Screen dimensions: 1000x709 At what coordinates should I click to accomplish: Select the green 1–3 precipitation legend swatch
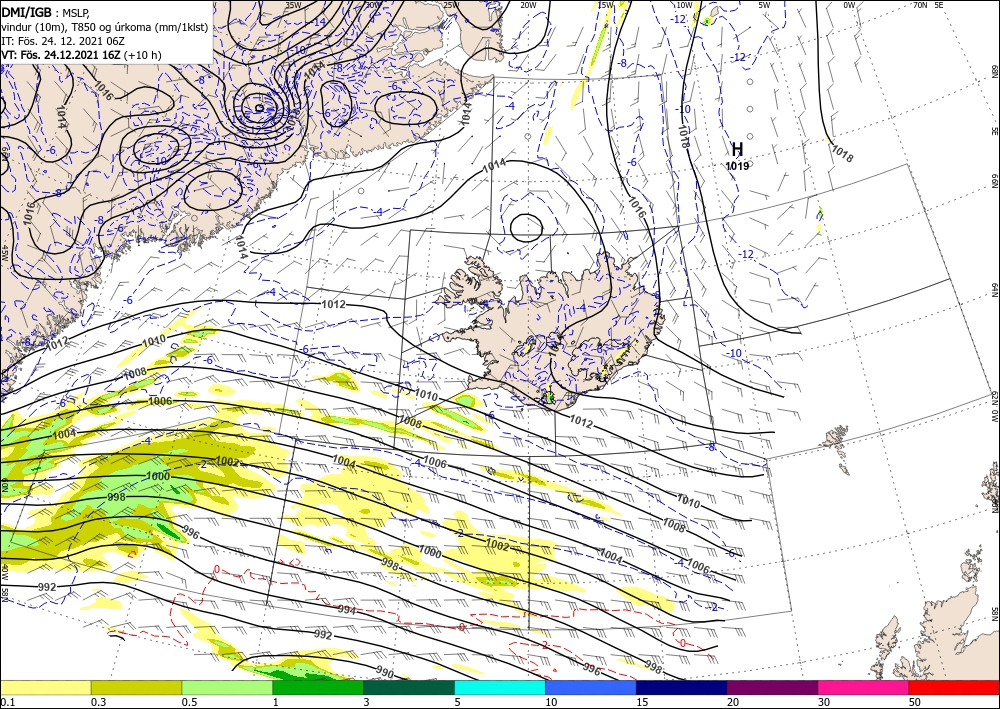pyautogui.click(x=318, y=687)
